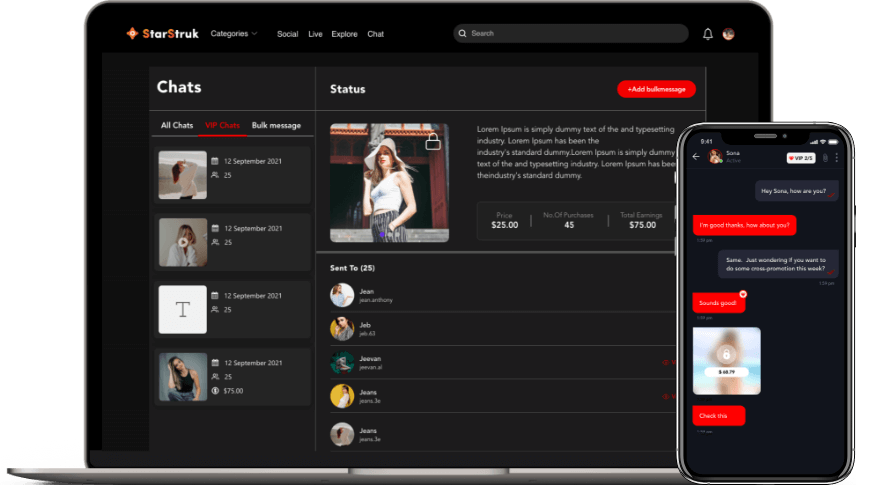Image resolution: width=885 pixels, height=485 pixels.
Task: Click the 'I'm good thanks' red message
Action: tap(744, 225)
